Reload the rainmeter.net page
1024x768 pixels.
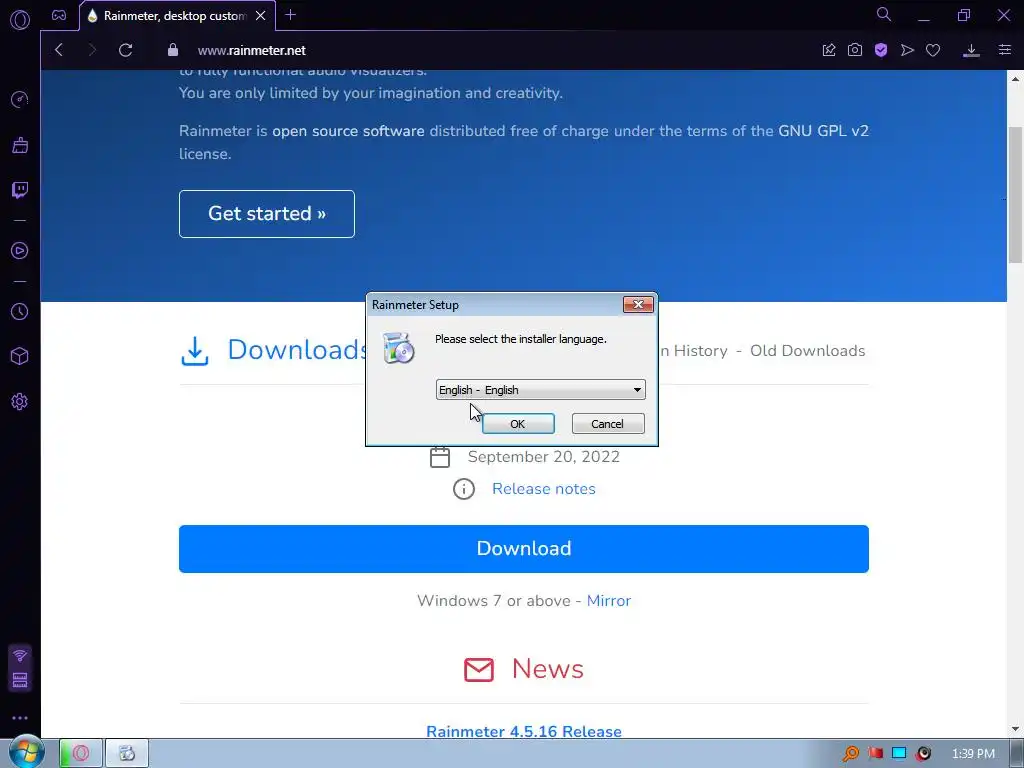(x=125, y=50)
